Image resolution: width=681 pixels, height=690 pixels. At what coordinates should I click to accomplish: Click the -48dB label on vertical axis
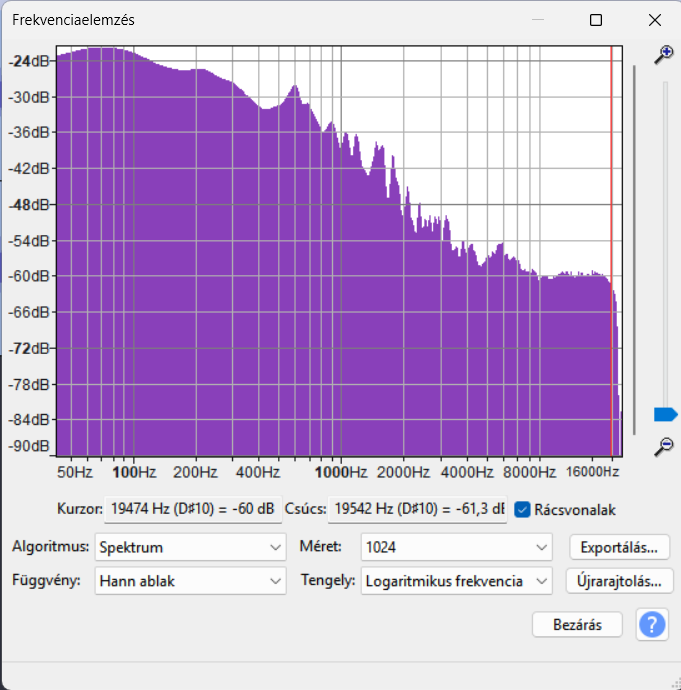[29, 205]
